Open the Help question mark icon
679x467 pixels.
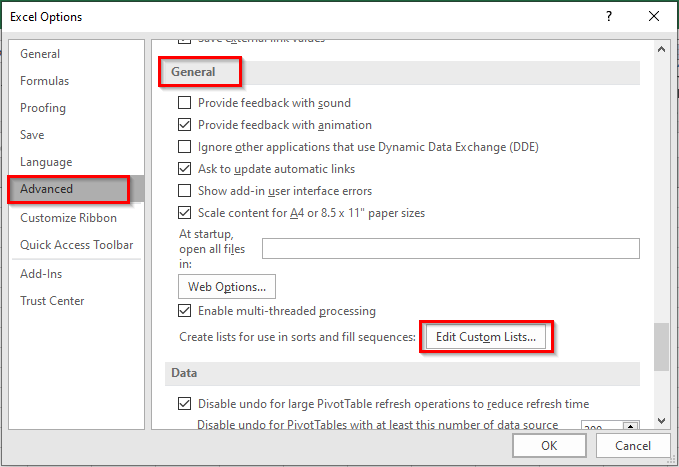[x=609, y=16]
